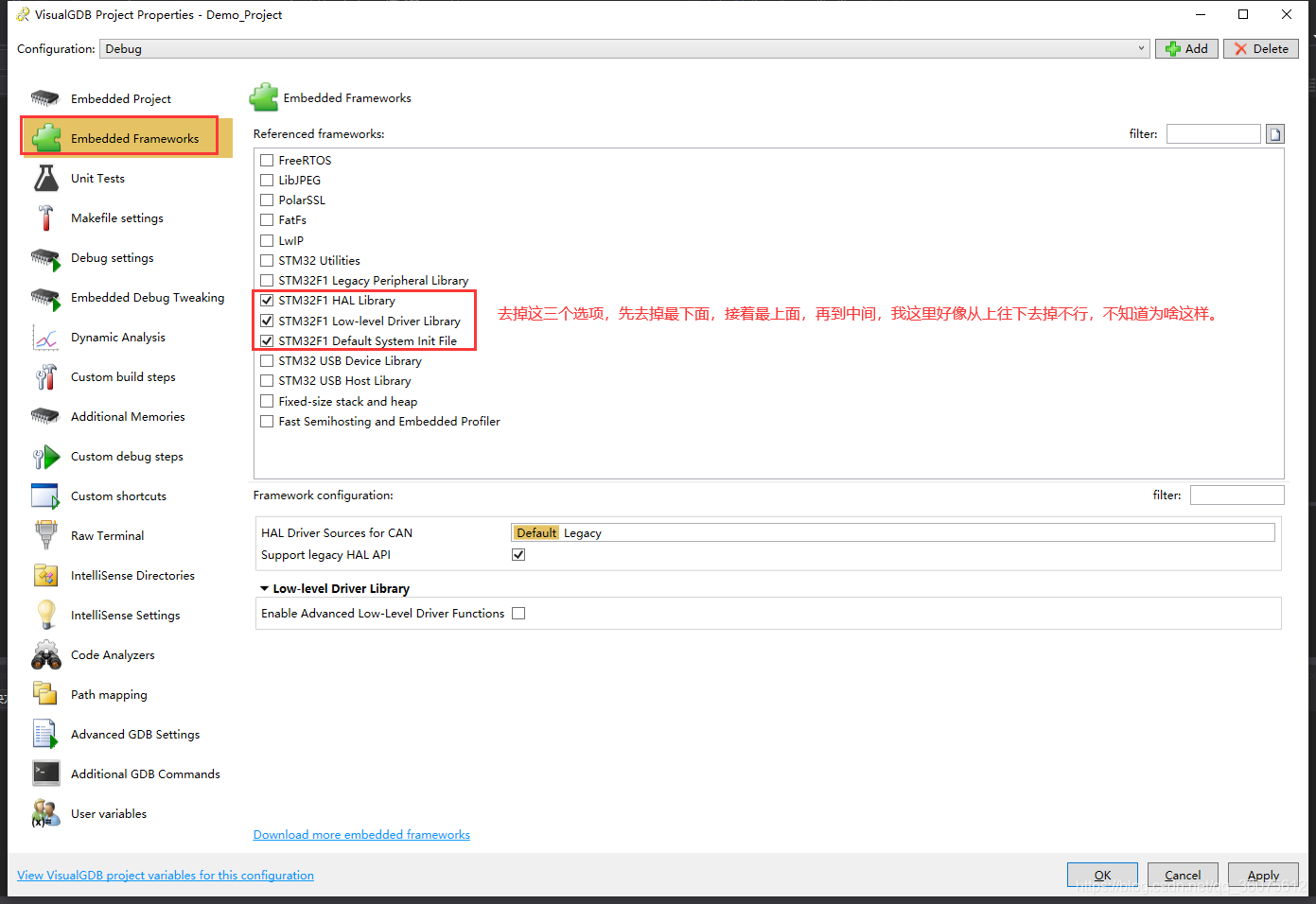
Task: Click the Embedded Debug Tweaking icon
Action: (45, 298)
